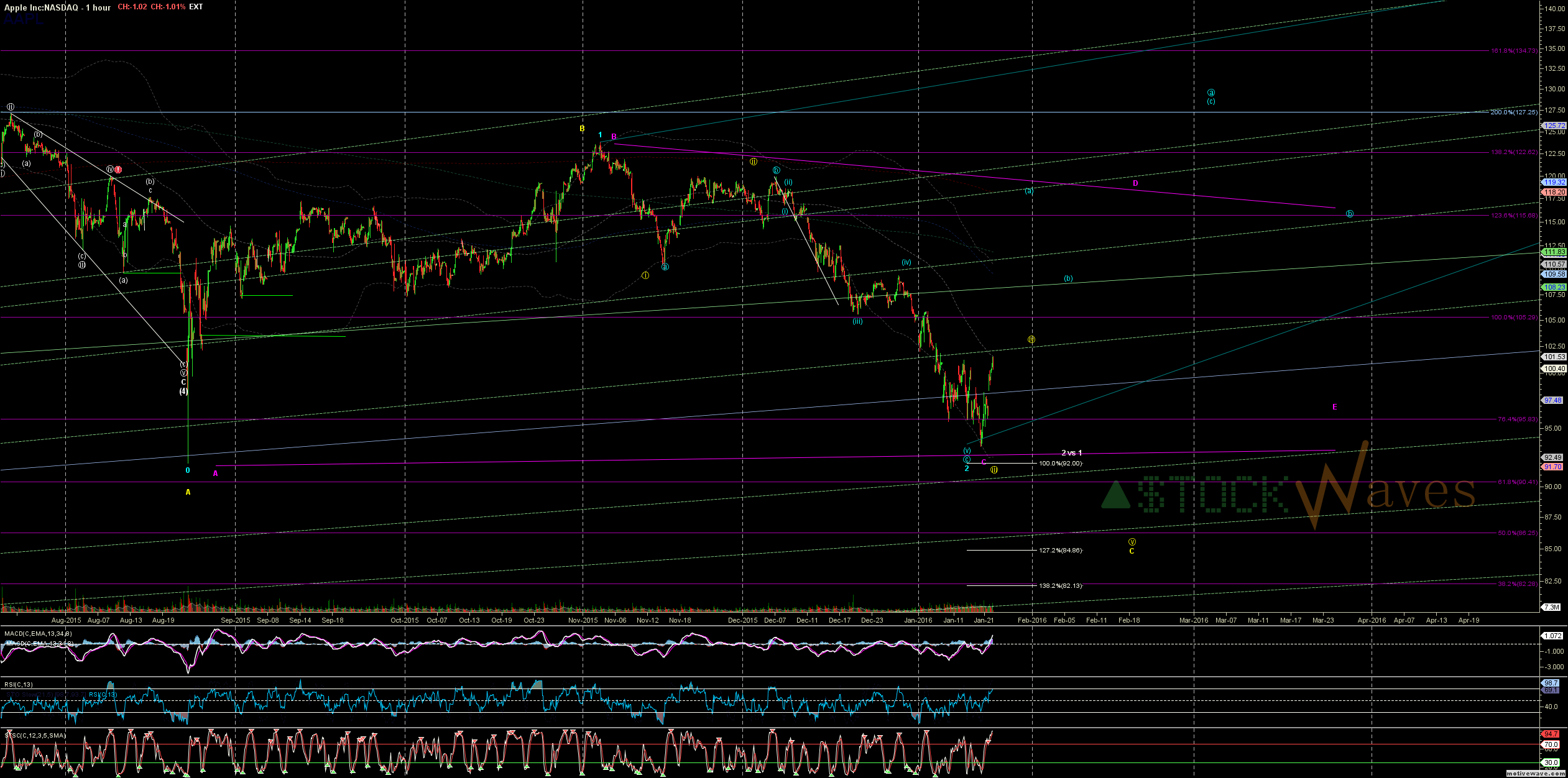
Task: Click the 109.58 price tag
Action: pyautogui.click(x=1553, y=275)
